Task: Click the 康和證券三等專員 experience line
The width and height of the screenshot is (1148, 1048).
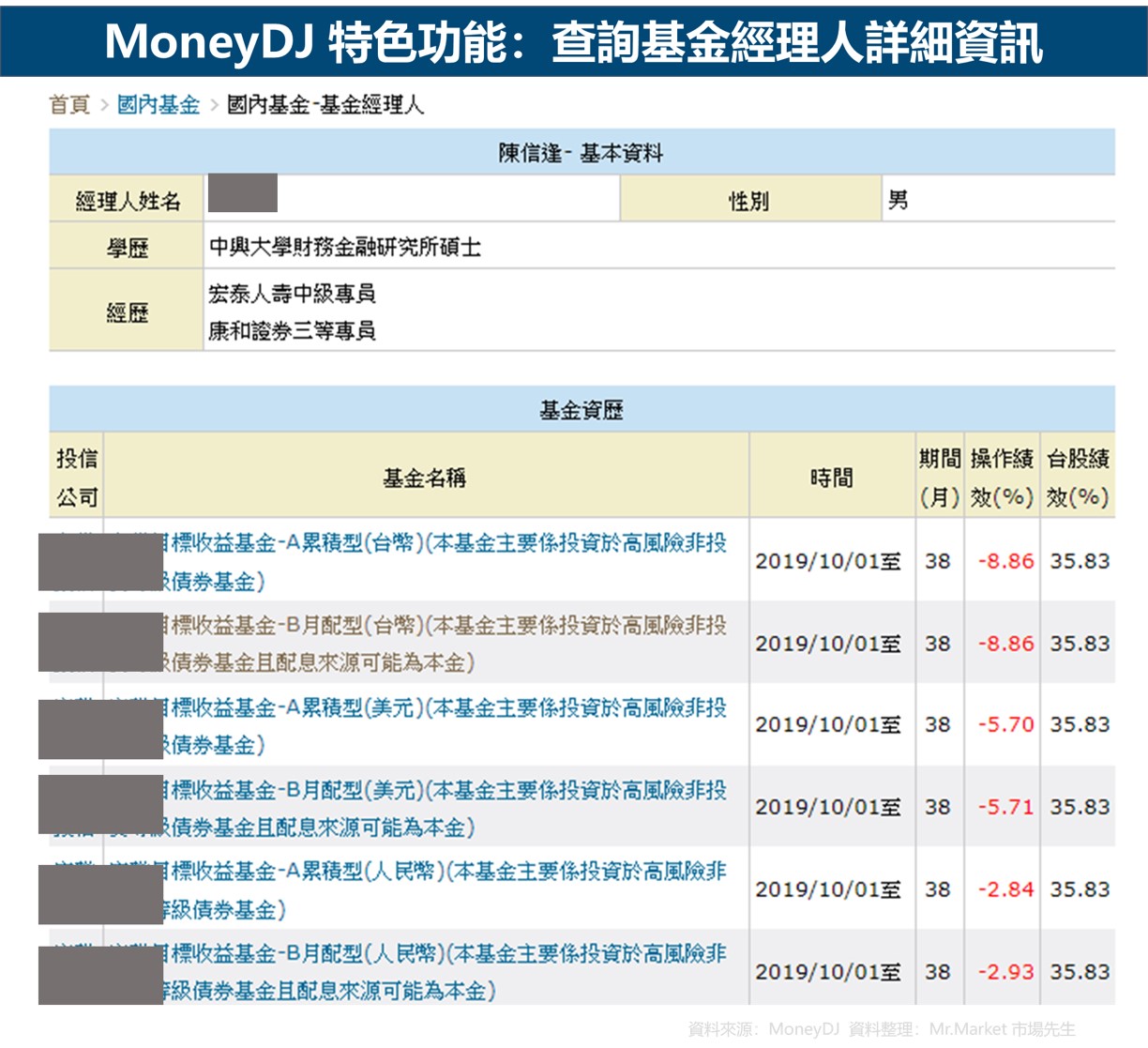Action: tap(292, 330)
